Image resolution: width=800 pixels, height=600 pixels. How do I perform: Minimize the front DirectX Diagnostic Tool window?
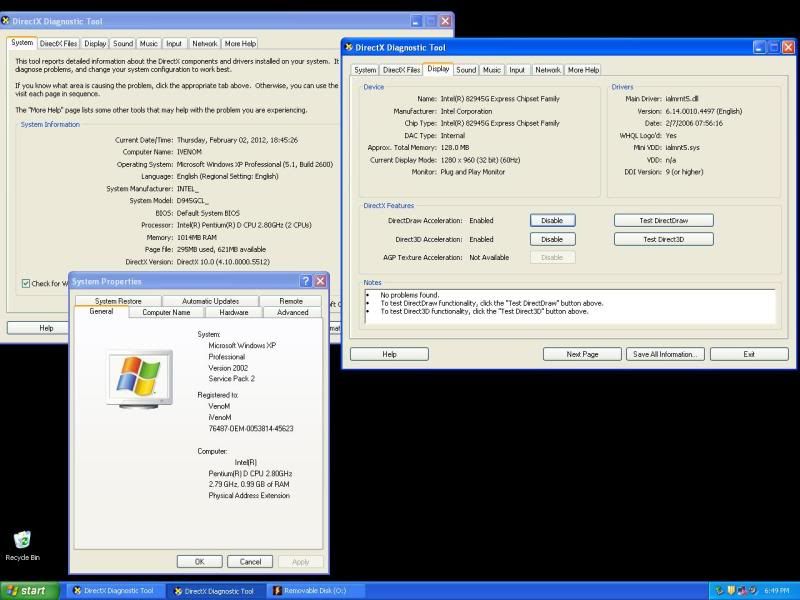click(x=759, y=47)
